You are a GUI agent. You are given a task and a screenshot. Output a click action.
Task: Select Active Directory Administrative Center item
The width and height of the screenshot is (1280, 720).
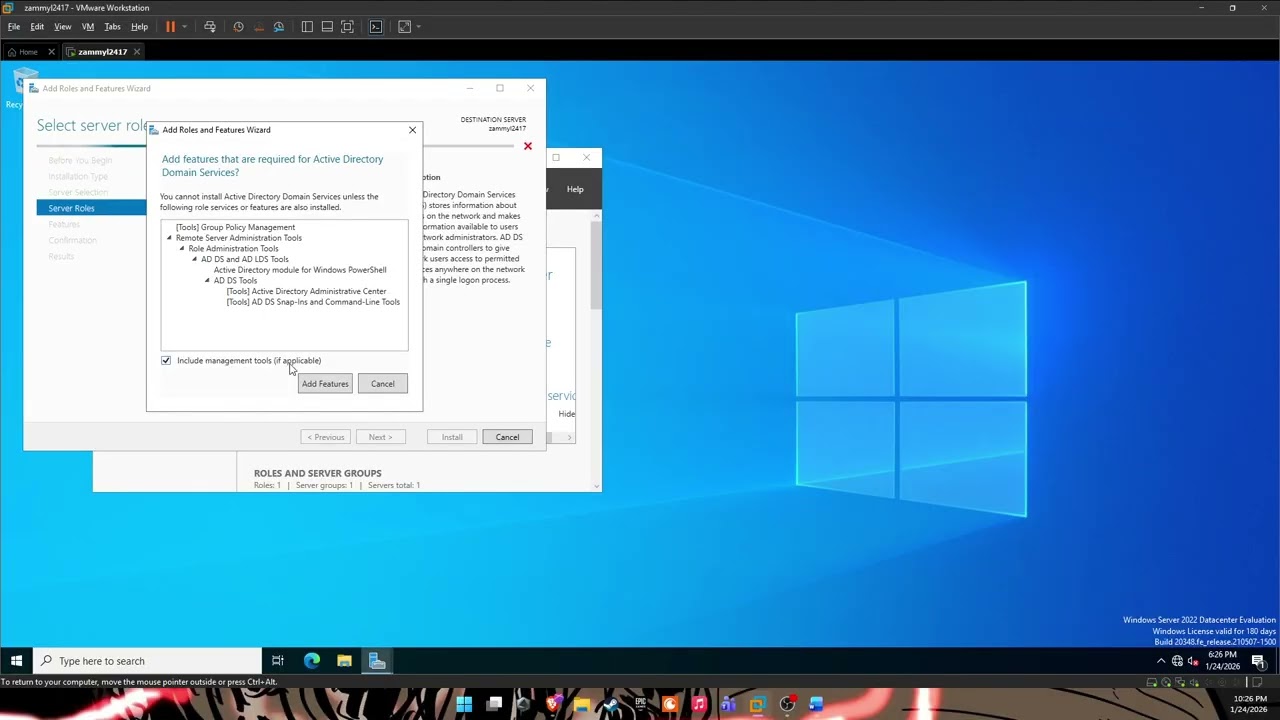pos(306,291)
